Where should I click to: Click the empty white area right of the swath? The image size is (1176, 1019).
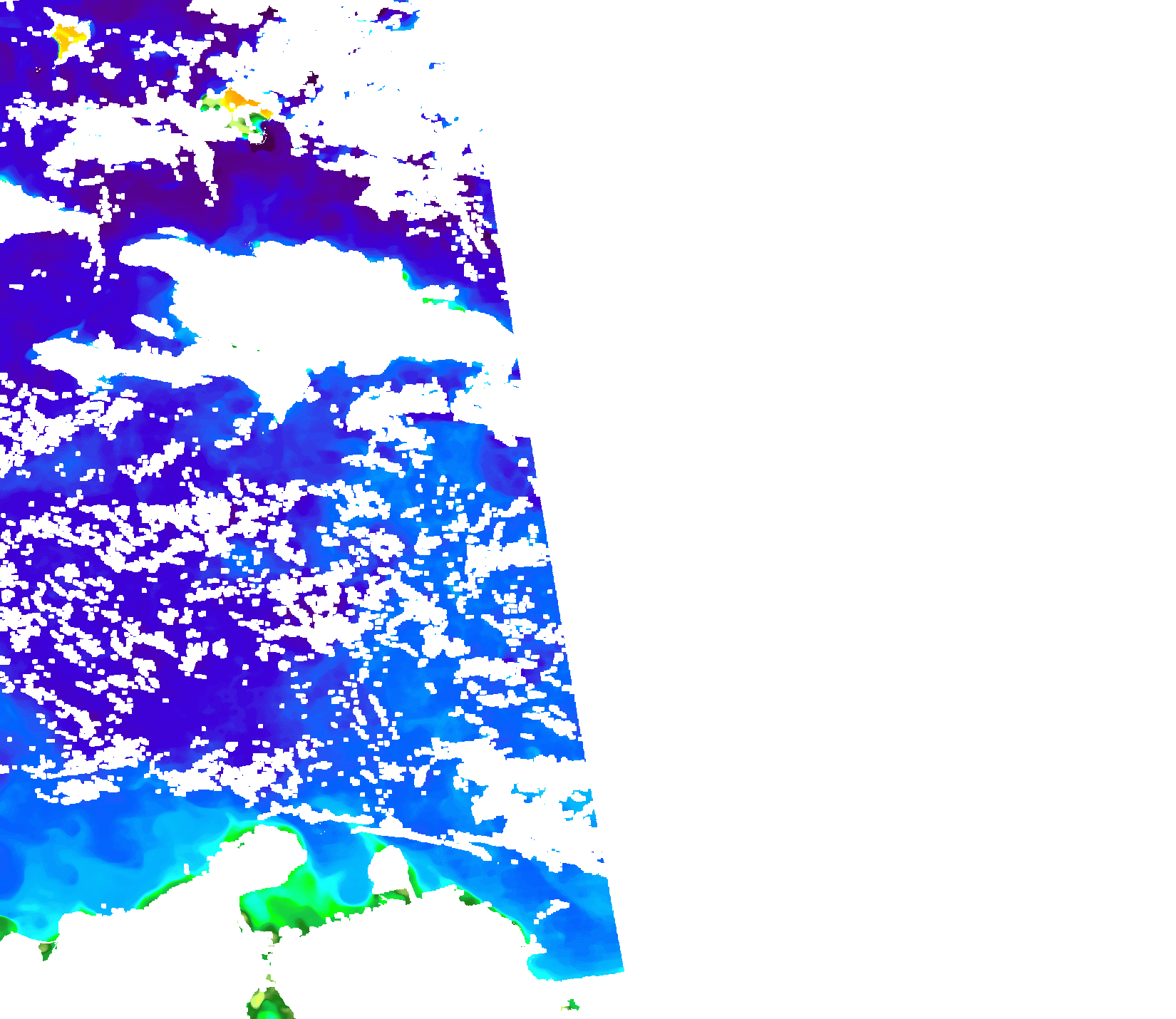(891, 499)
